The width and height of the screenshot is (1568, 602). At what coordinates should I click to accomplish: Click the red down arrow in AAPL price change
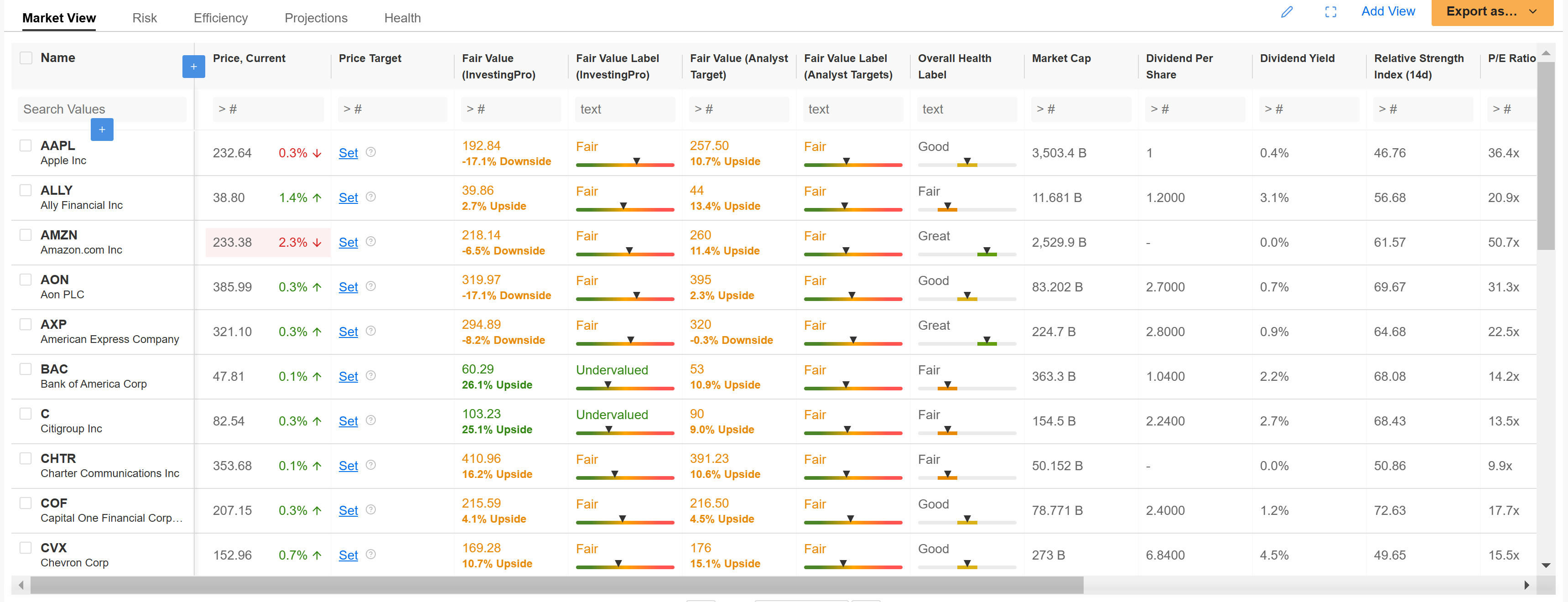(x=317, y=153)
